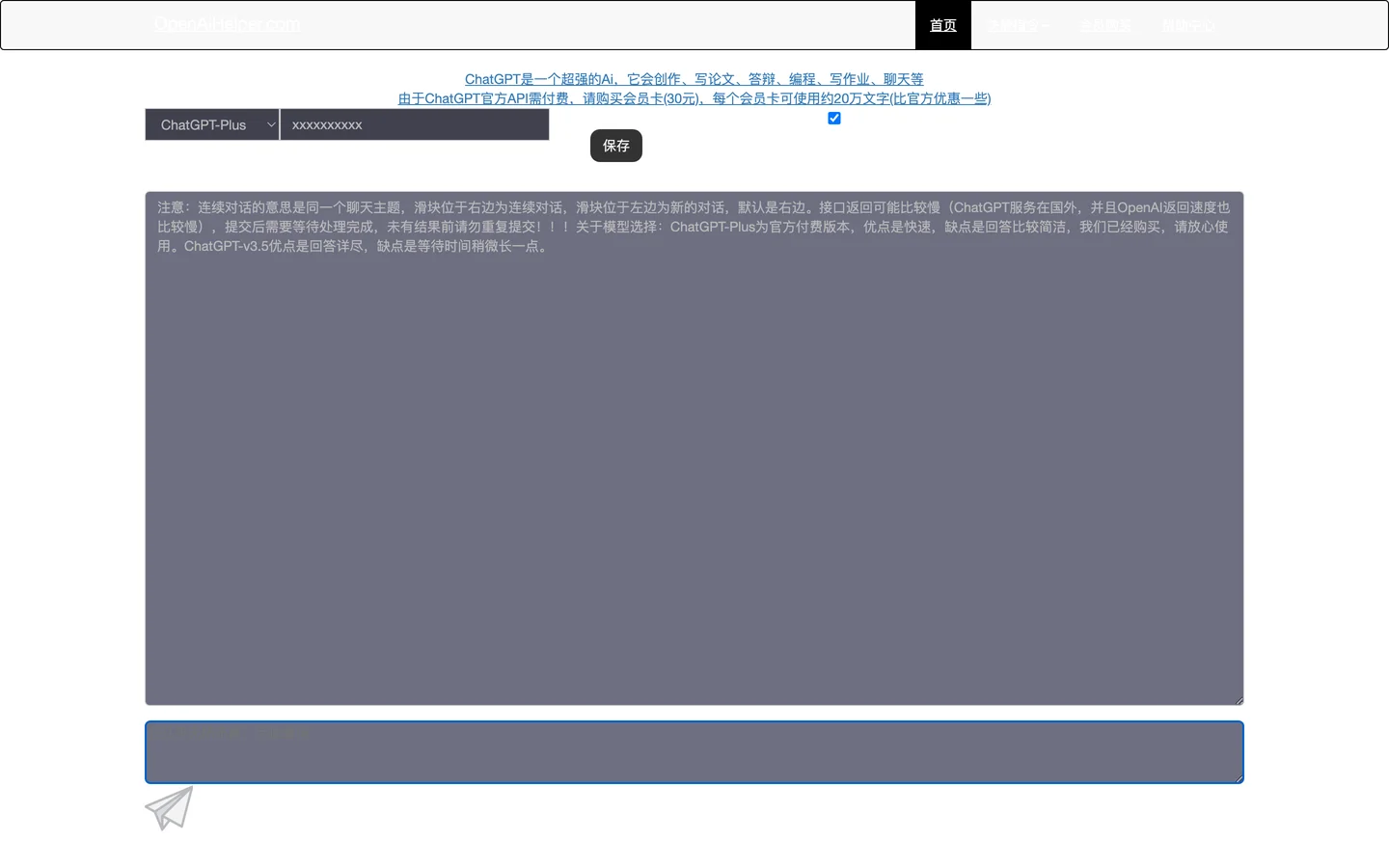1389x868 pixels.
Task: Click the placeholder text in message input
Action: [233, 733]
